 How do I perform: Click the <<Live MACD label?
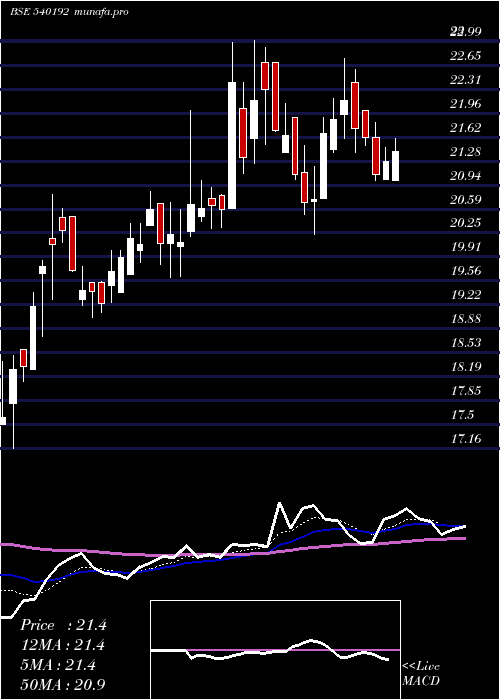tap(421, 673)
